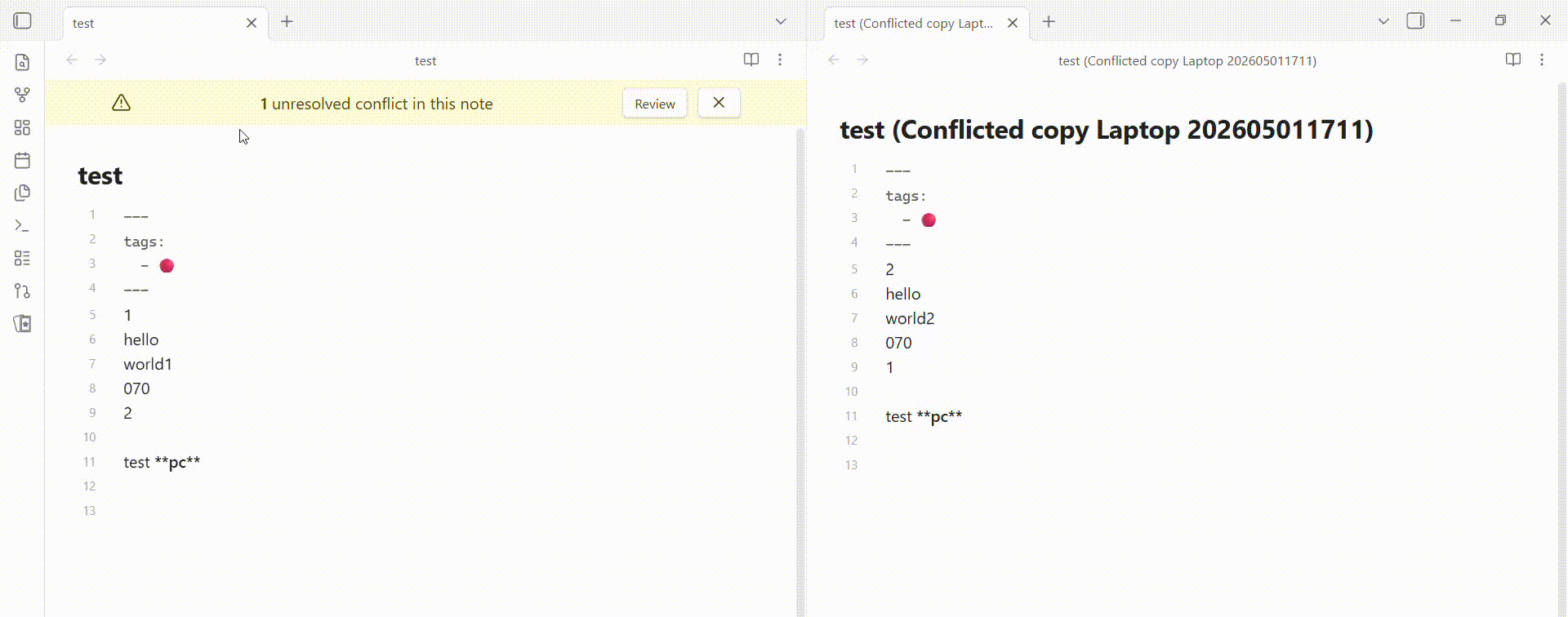The width and height of the screenshot is (1568, 617).
Task: Switch test note to reading view
Action: point(751,60)
